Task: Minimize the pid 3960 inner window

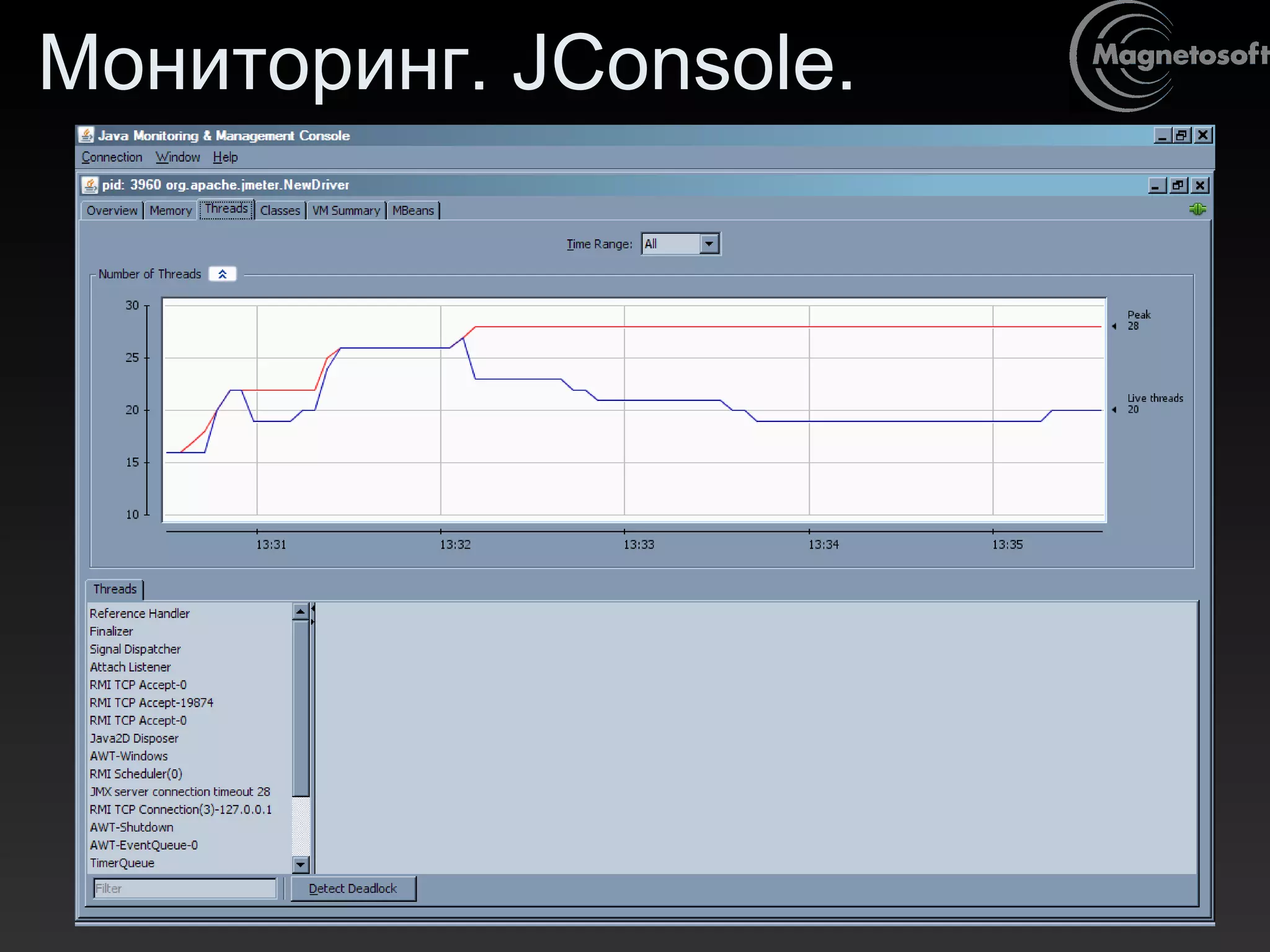Action: pos(1157,185)
